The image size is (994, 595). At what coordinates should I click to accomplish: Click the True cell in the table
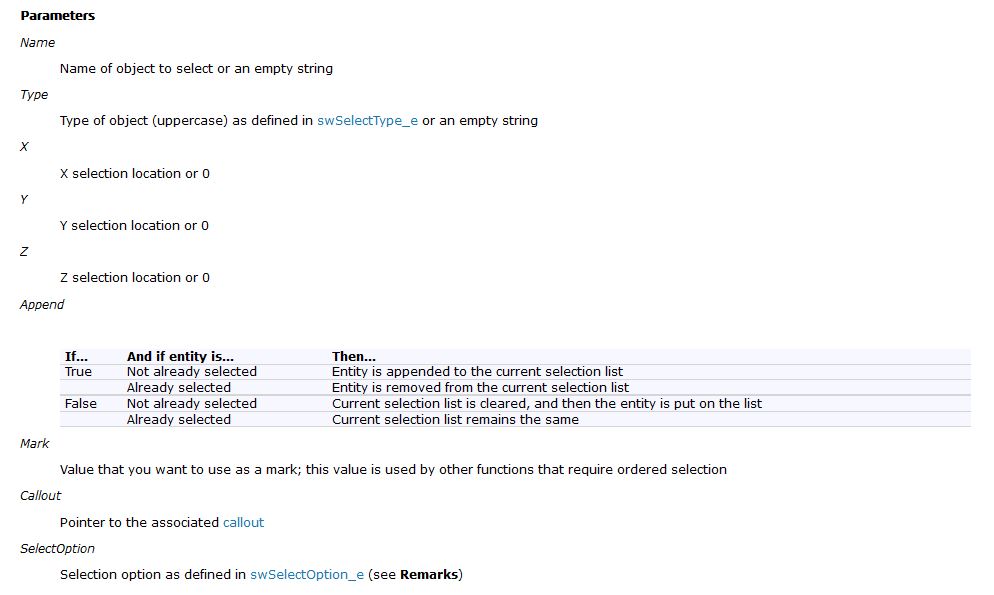point(78,372)
